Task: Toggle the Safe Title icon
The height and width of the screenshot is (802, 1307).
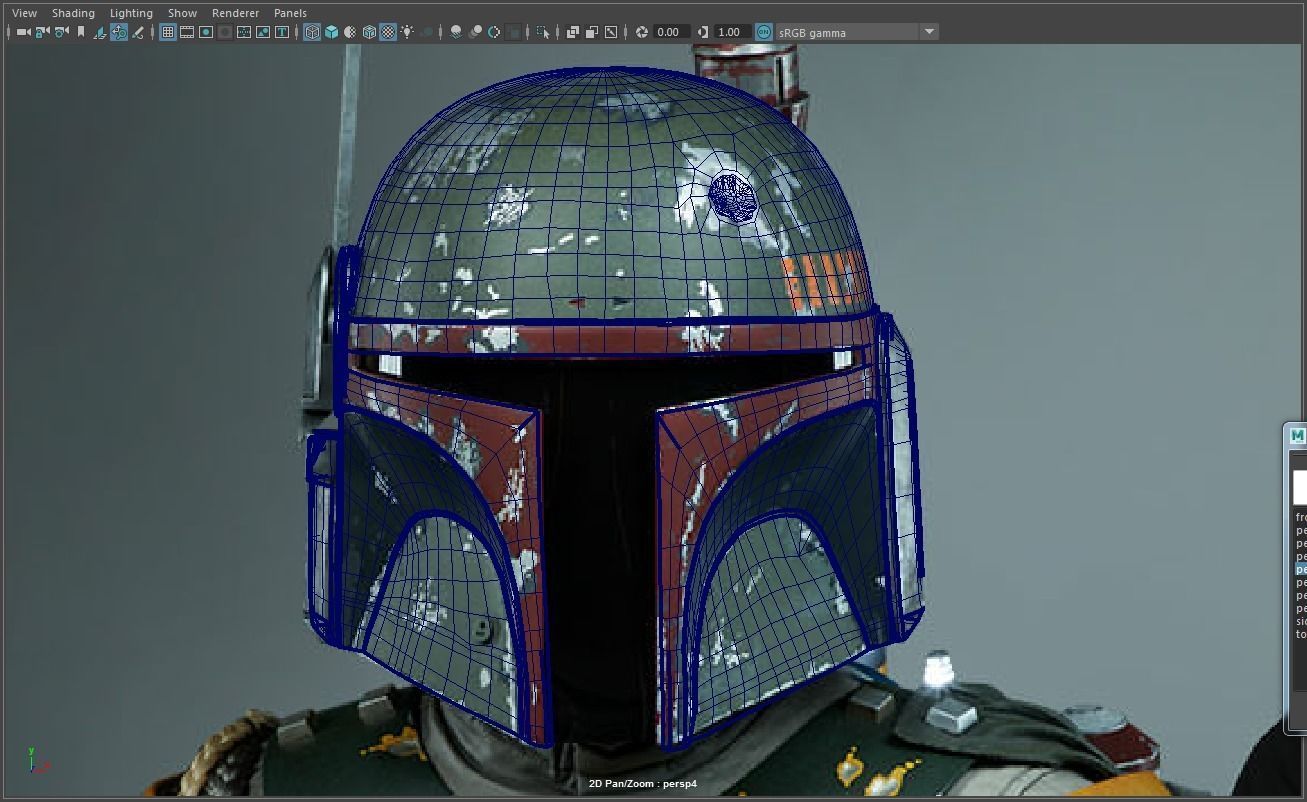Action: (282, 32)
